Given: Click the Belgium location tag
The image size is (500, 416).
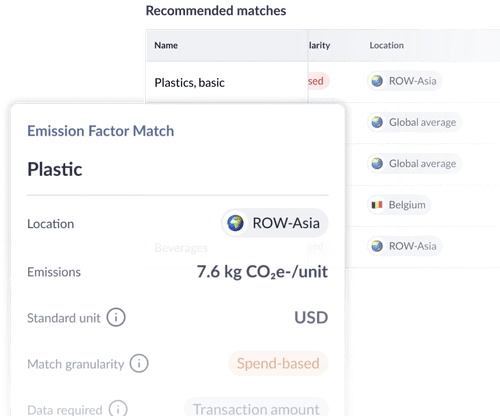Looking at the screenshot, I should point(399,205).
